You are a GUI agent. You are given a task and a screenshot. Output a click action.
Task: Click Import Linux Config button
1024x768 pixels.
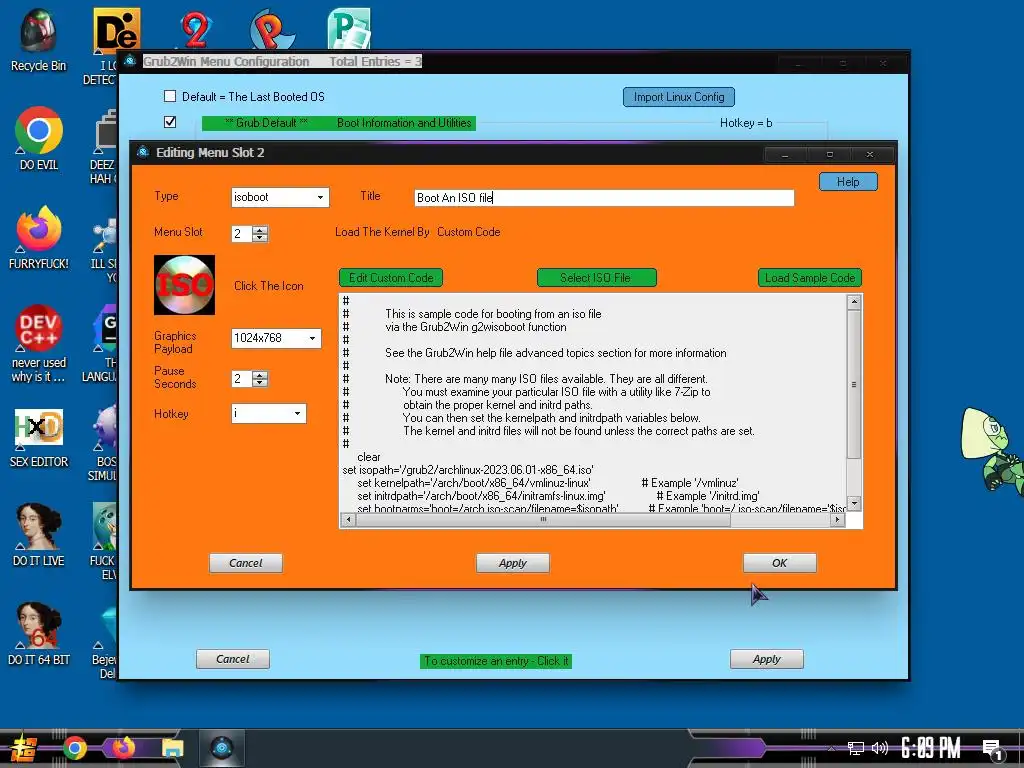click(x=679, y=97)
